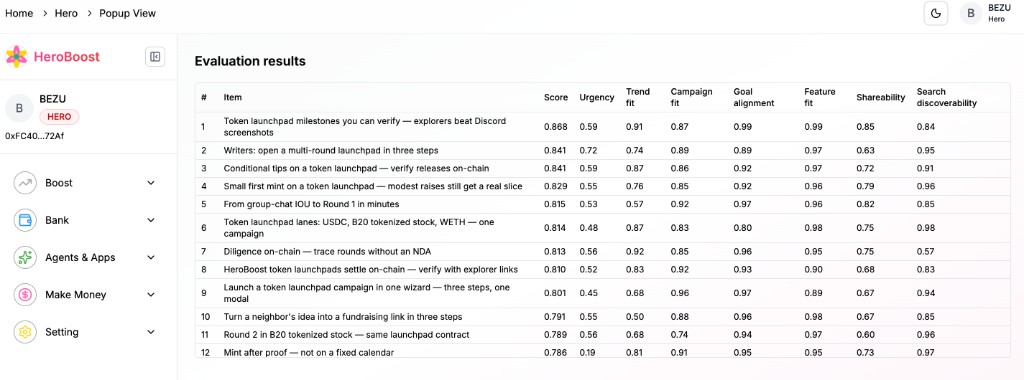The width and height of the screenshot is (1024, 380).
Task: Click Popup View breadcrumb
Action: pos(127,13)
